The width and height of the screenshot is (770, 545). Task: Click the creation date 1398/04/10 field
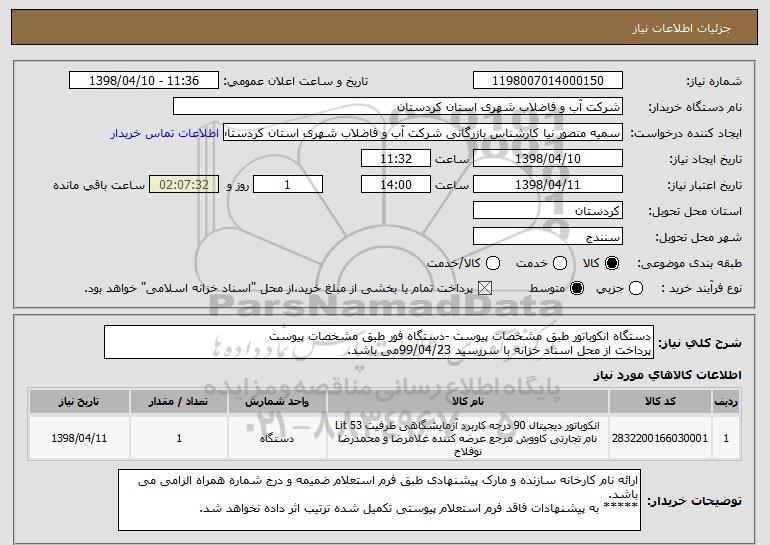click(x=548, y=159)
